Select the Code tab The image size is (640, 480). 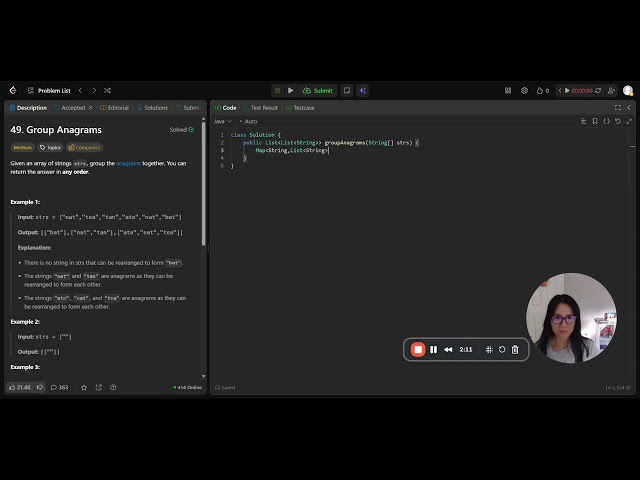coord(225,108)
